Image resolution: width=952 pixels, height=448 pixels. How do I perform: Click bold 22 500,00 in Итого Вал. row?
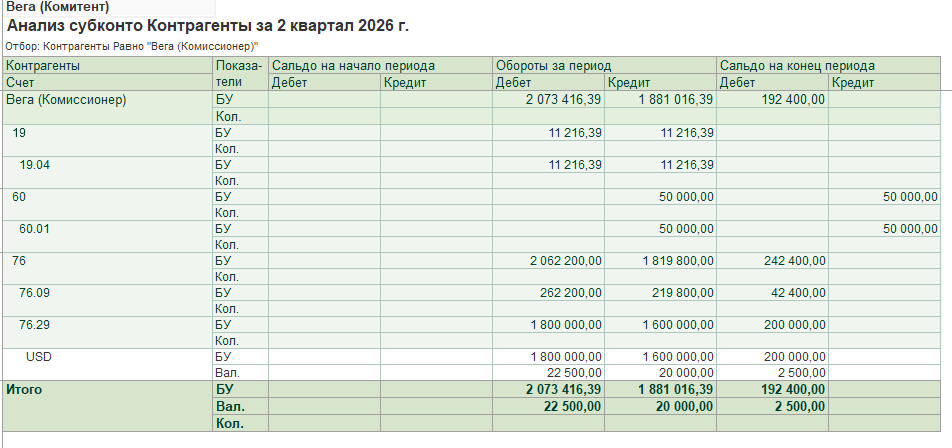[574, 406]
